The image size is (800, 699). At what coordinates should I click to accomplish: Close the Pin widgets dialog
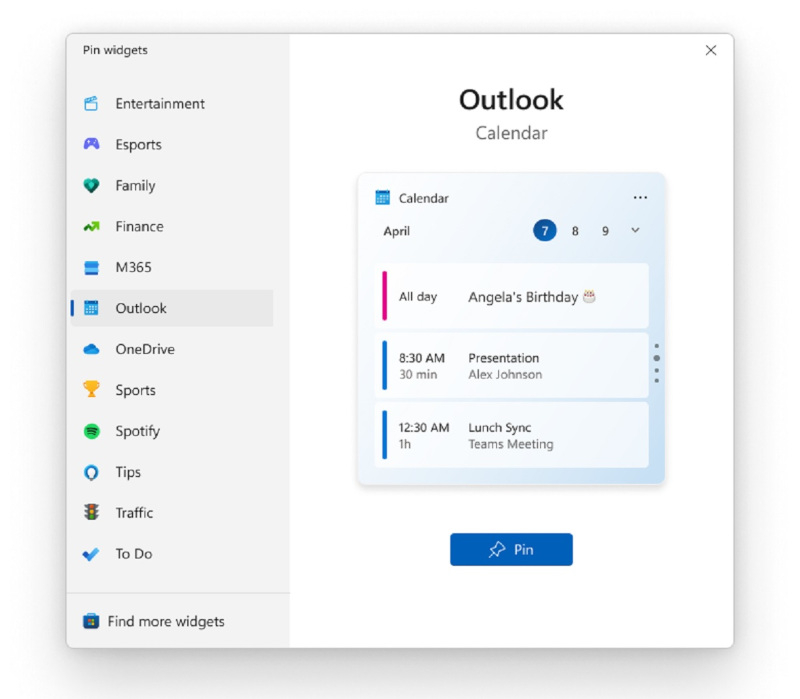711,50
